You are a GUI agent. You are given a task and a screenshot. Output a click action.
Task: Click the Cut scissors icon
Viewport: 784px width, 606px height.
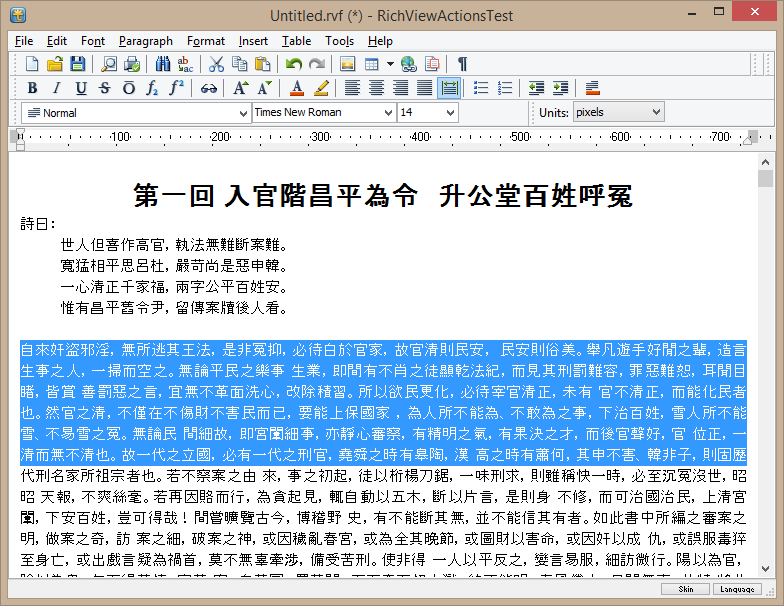[x=216, y=64]
